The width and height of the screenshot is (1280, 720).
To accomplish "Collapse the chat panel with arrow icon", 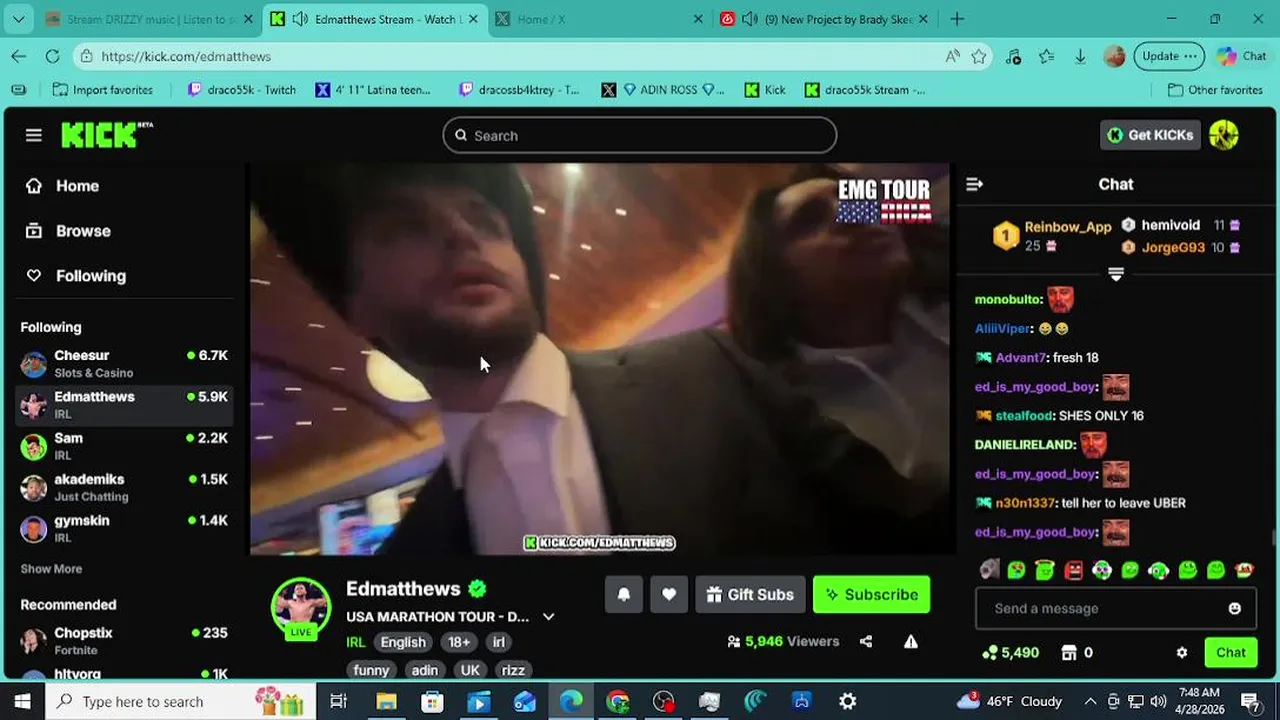I will [x=975, y=184].
